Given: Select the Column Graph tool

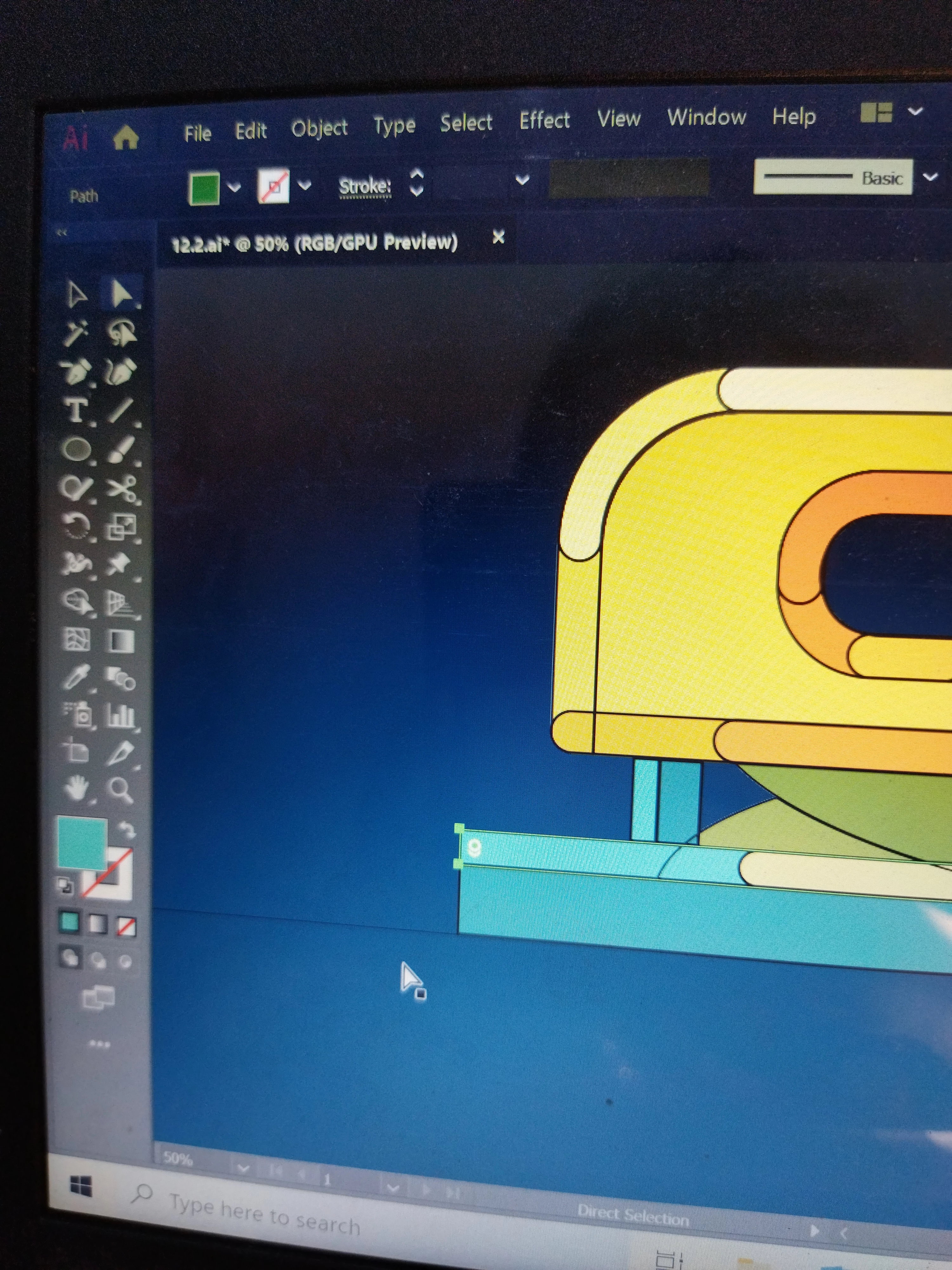Looking at the screenshot, I should (121, 716).
